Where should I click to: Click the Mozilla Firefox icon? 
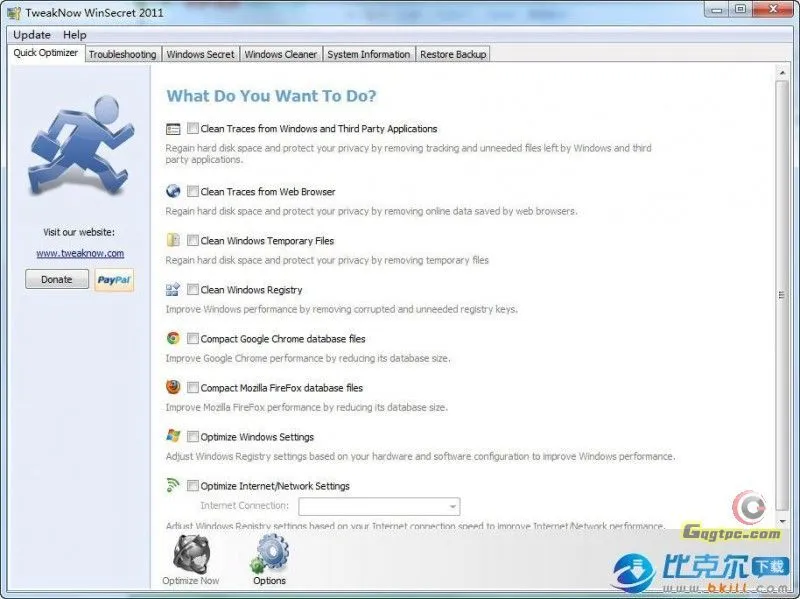point(174,387)
